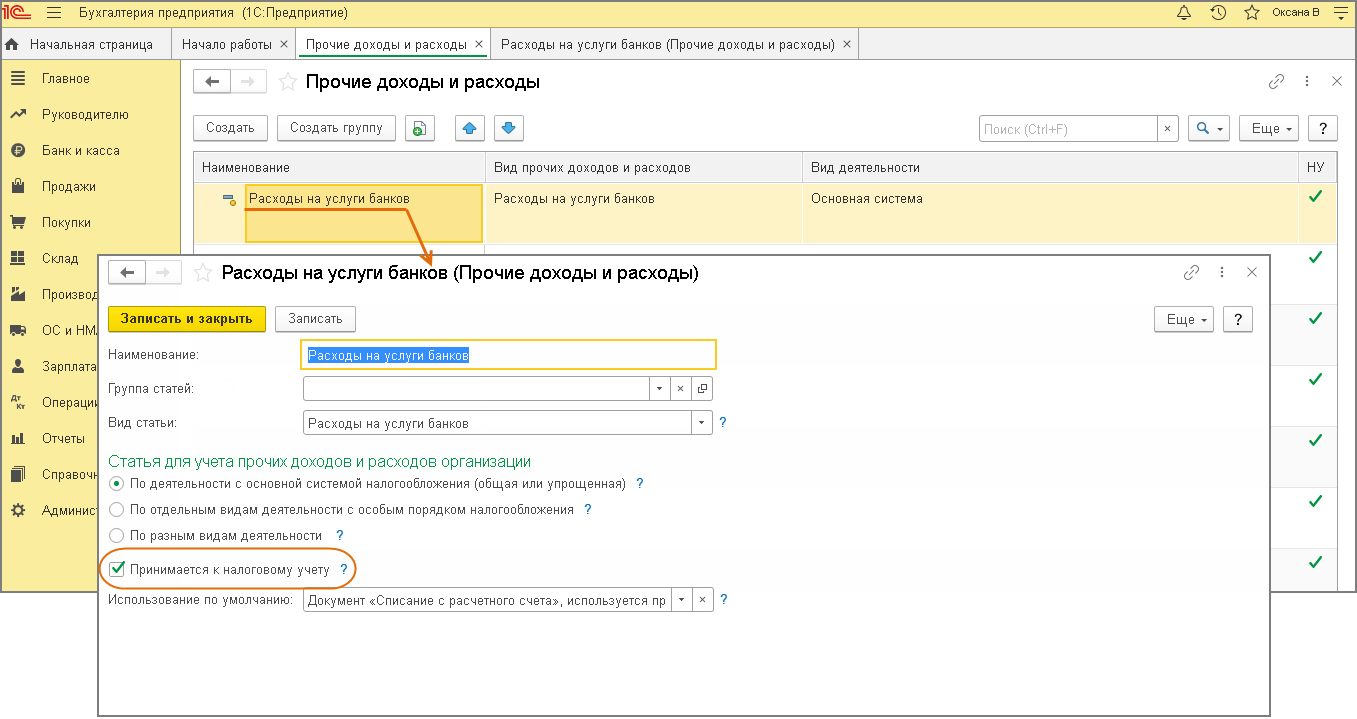This screenshot has width=1357, height=719.
Task: Open three-dot menu in list window
Action: click(x=1306, y=82)
